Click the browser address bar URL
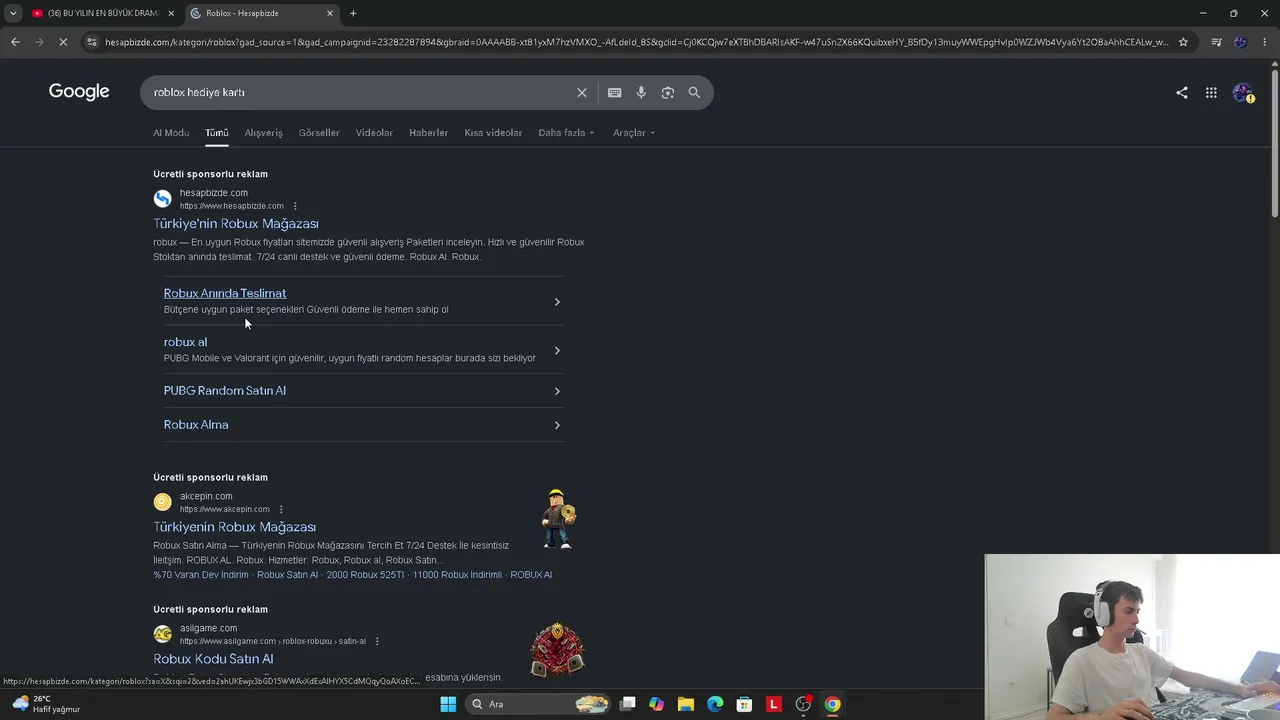Viewport: 1280px width, 720px height. click(636, 42)
